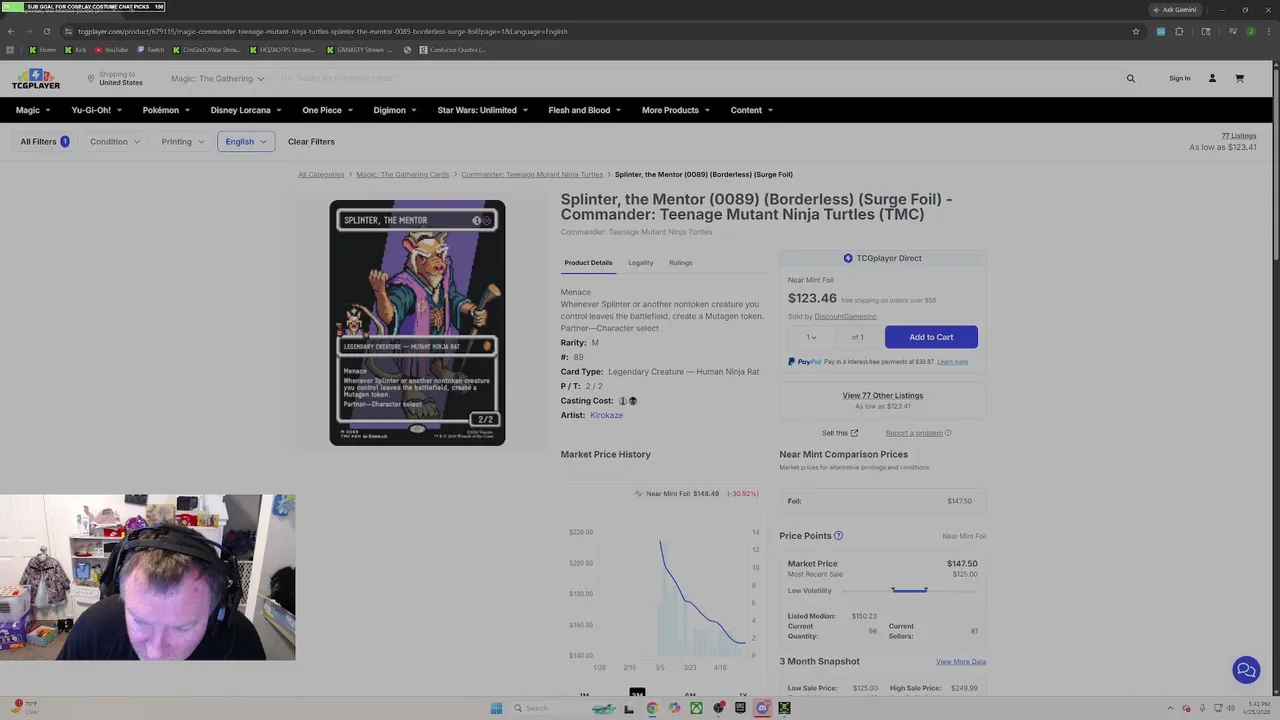The image size is (1280, 720).
Task: Open seller DiscountGamesInc link
Action: (845, 316)
